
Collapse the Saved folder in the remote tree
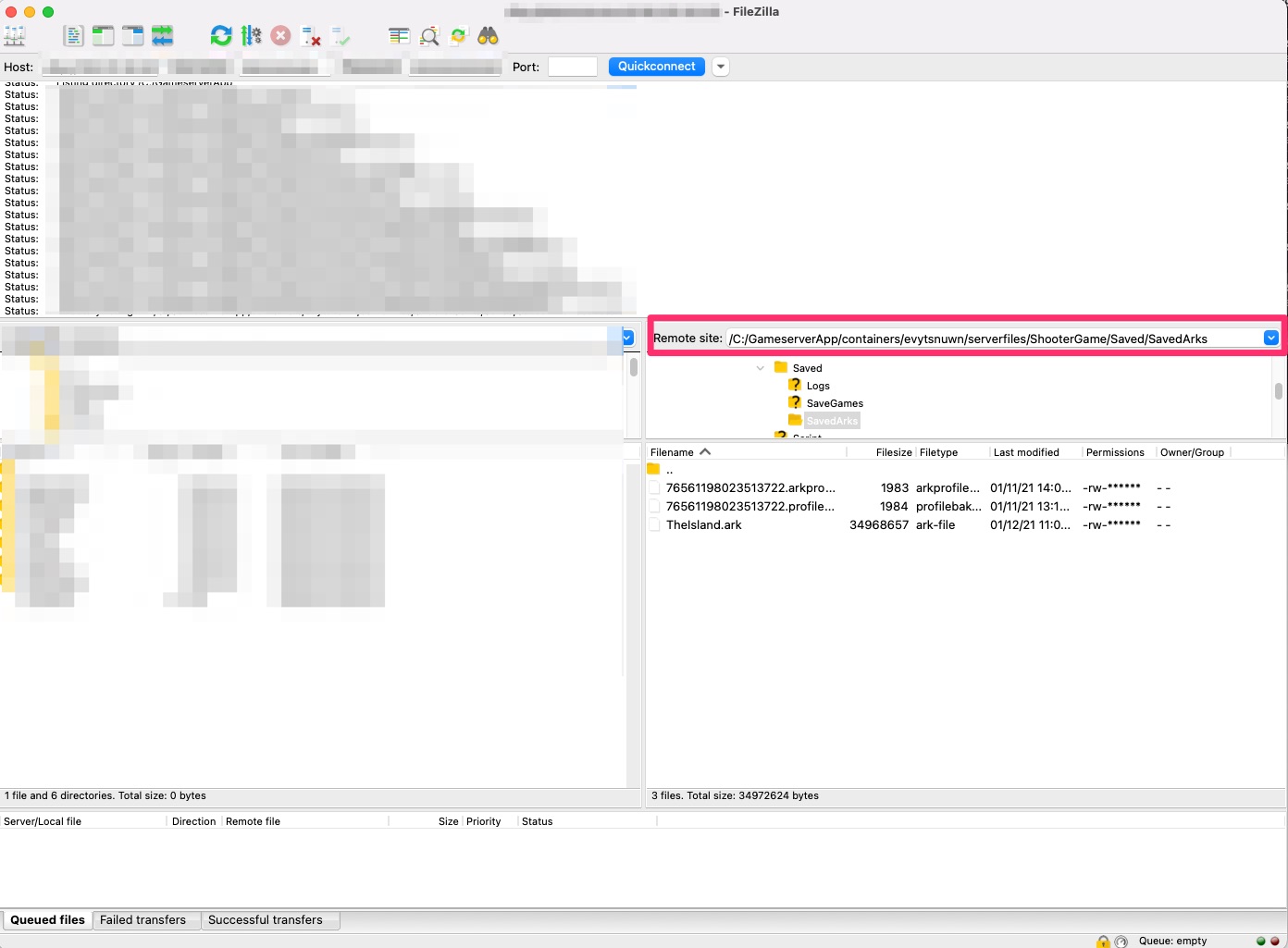(x=761, y=368)
